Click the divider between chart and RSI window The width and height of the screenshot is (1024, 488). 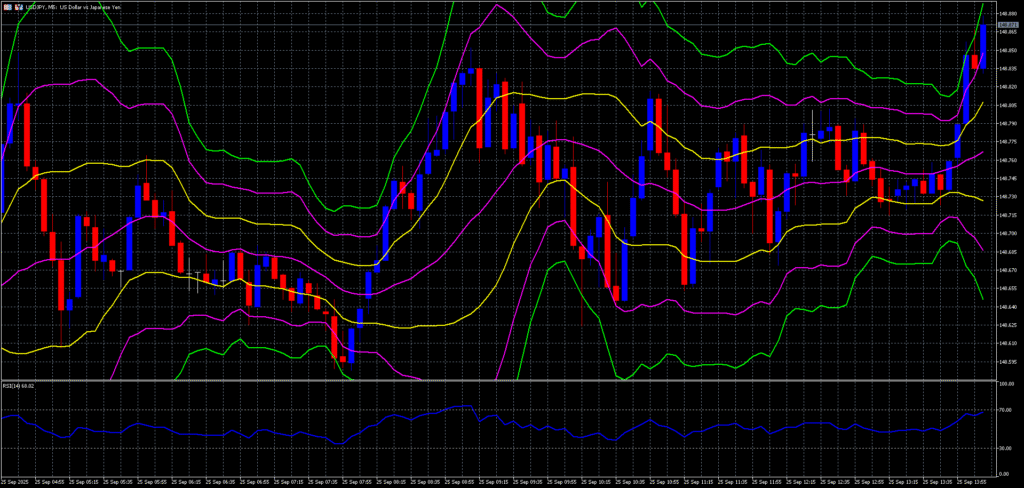(500, 380)
